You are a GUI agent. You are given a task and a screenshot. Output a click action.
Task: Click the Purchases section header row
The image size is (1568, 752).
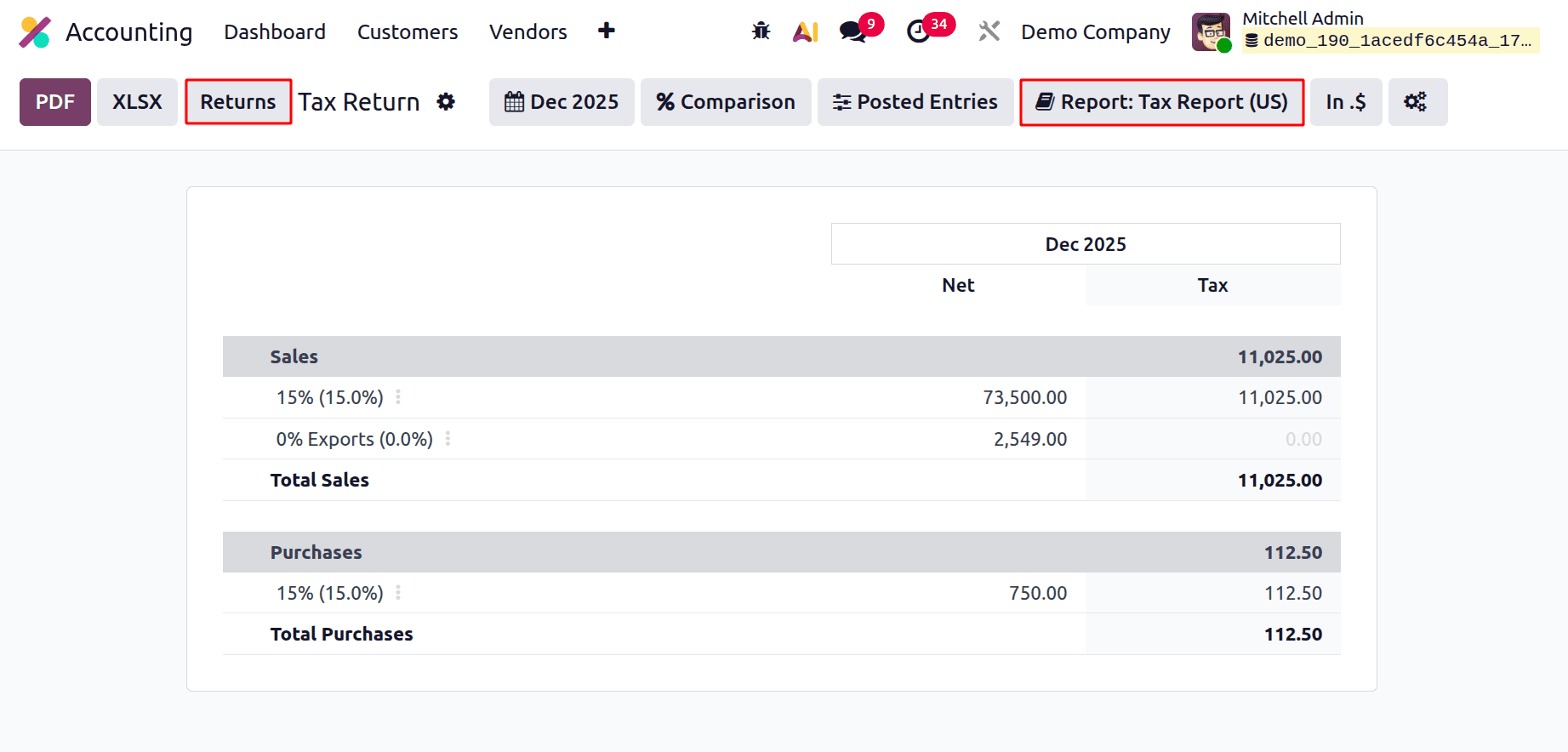point(781,552)
